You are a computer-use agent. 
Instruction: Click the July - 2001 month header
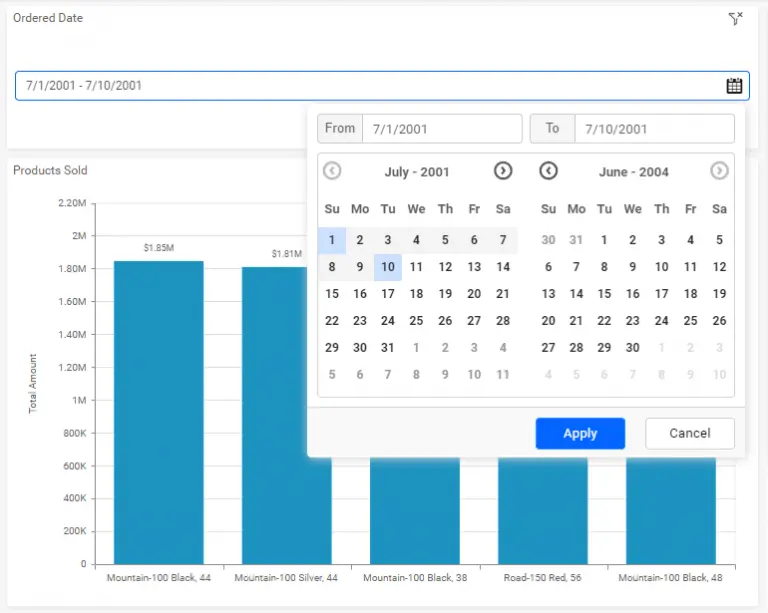(417, 172)
